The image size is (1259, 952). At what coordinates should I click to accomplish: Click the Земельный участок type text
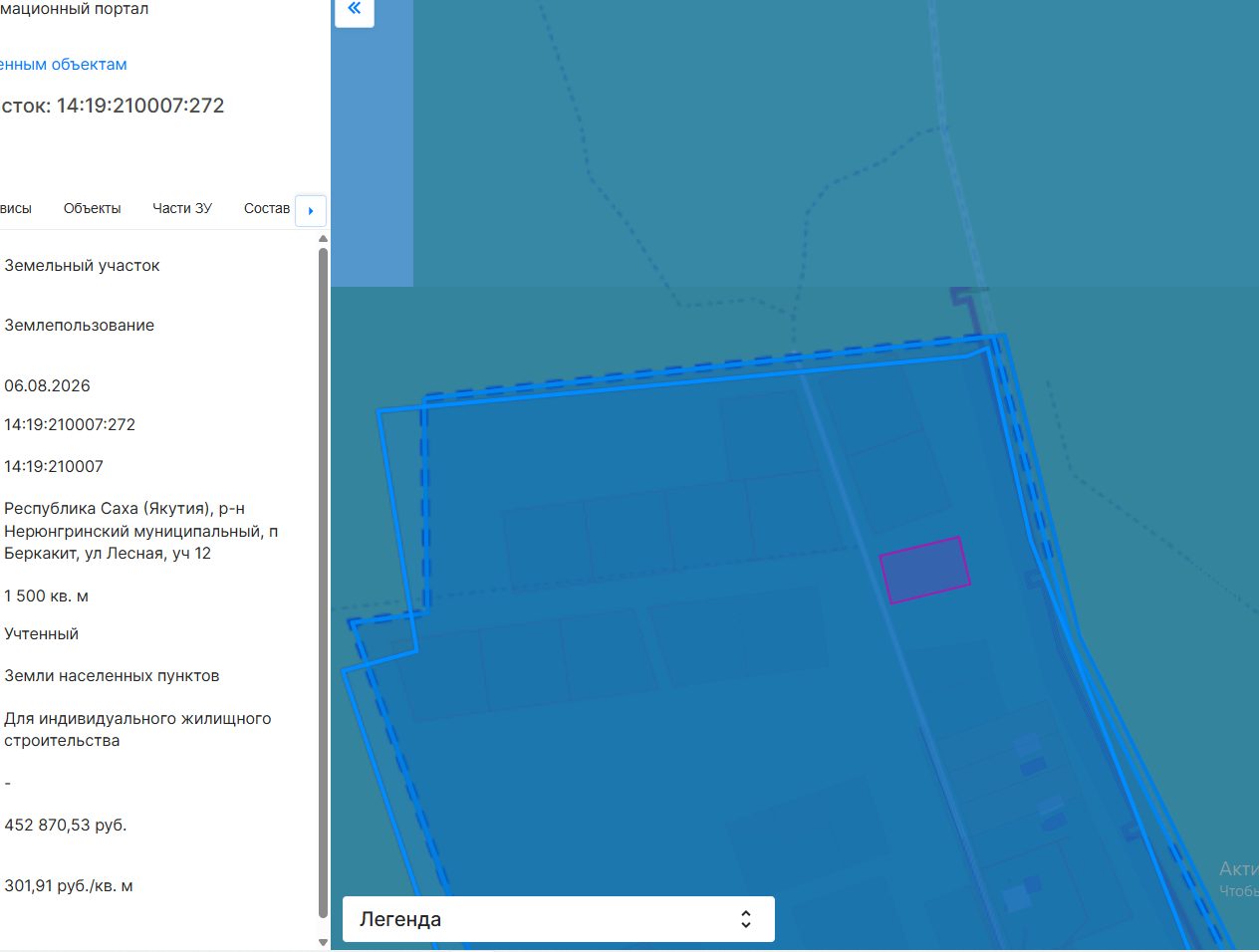pyautogui.click(x=82, y=265)
